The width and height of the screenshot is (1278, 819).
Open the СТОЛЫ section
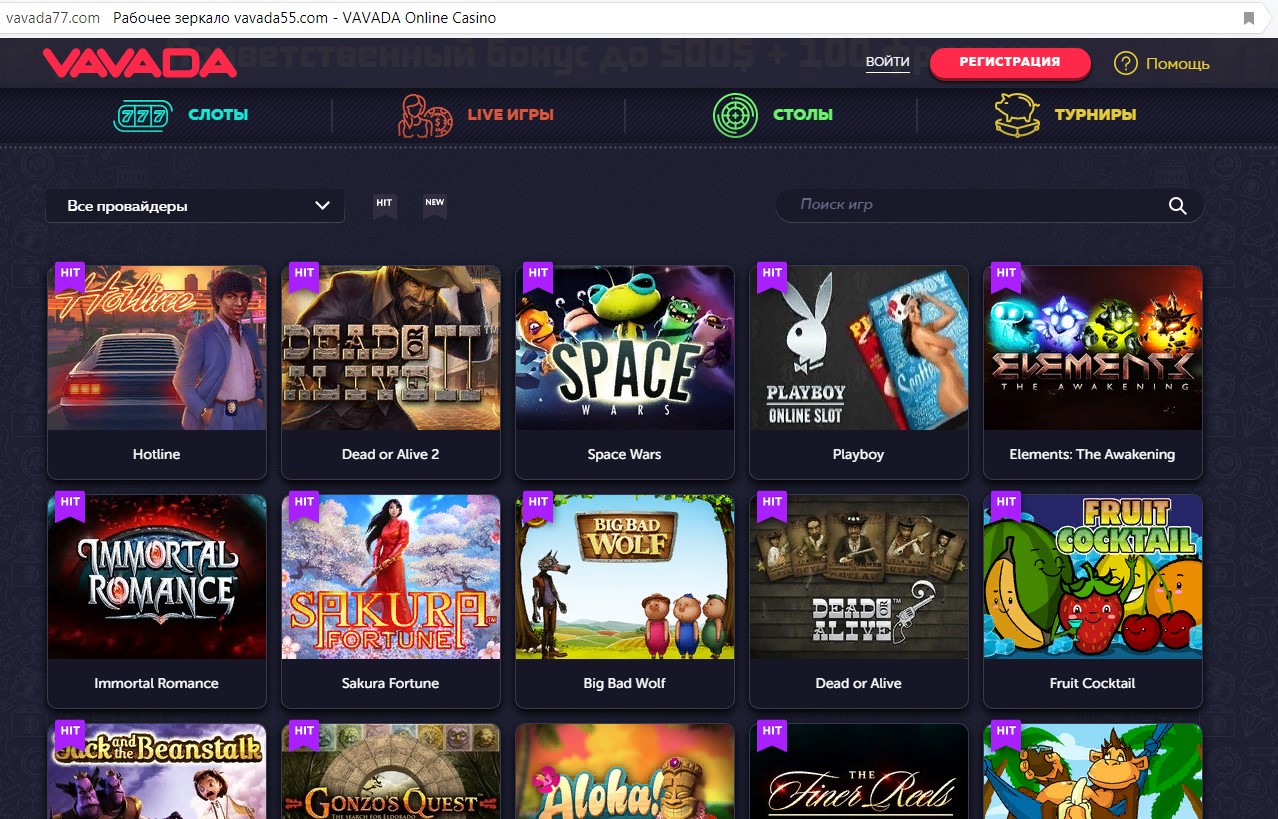click(803, 115)
